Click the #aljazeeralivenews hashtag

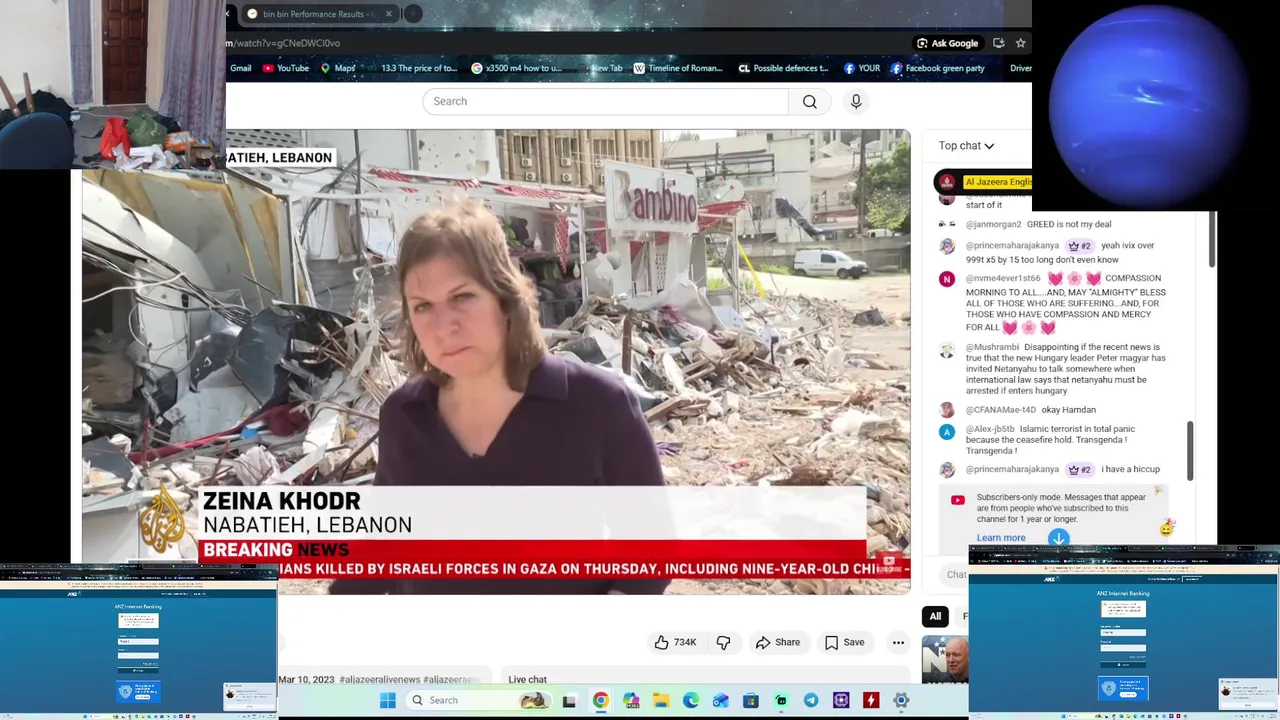pos(380,679)
